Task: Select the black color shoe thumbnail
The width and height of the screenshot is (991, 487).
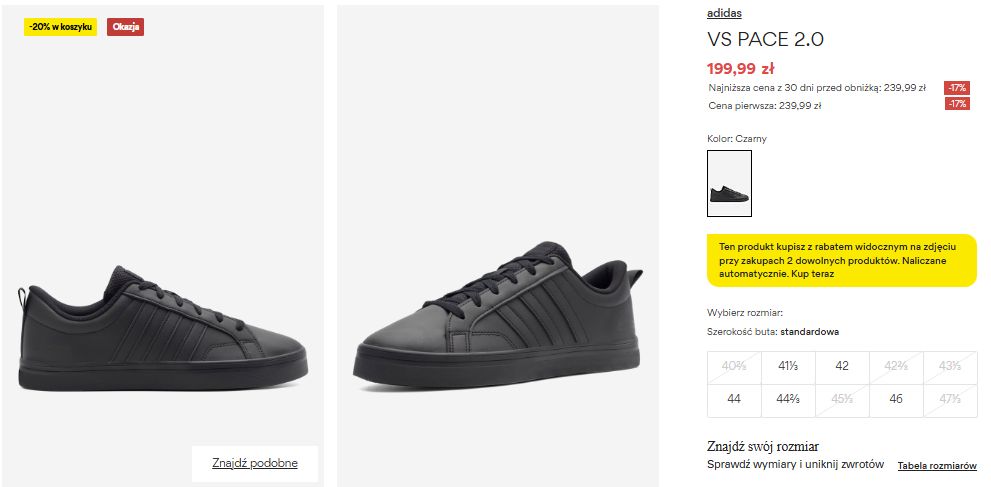Action: point(729,183)
